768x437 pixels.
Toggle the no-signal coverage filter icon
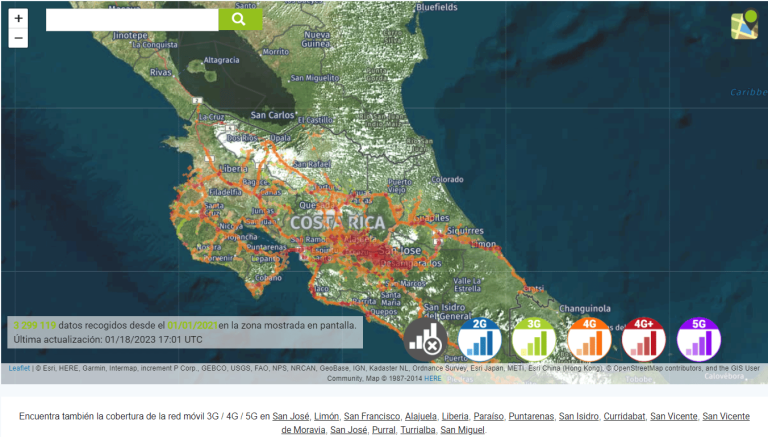click(x=426, y=340)
